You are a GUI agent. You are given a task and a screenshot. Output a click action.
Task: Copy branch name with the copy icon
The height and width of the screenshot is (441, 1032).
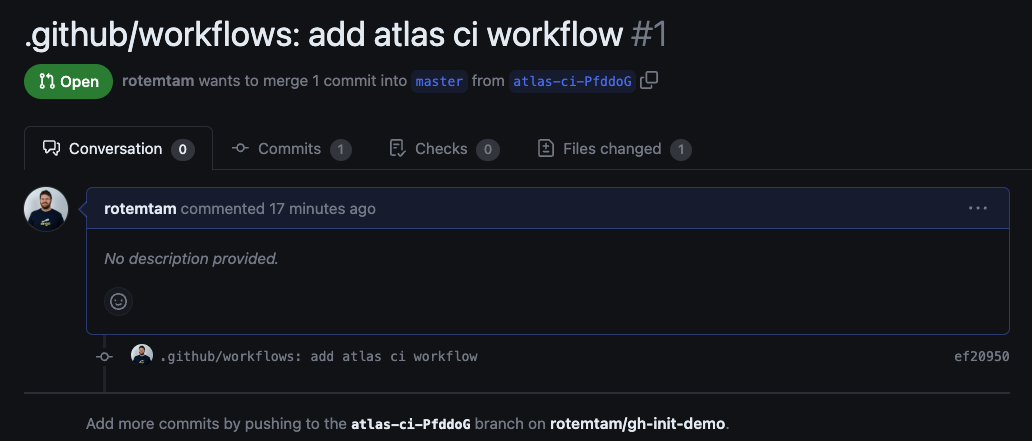tap(649, 80)
